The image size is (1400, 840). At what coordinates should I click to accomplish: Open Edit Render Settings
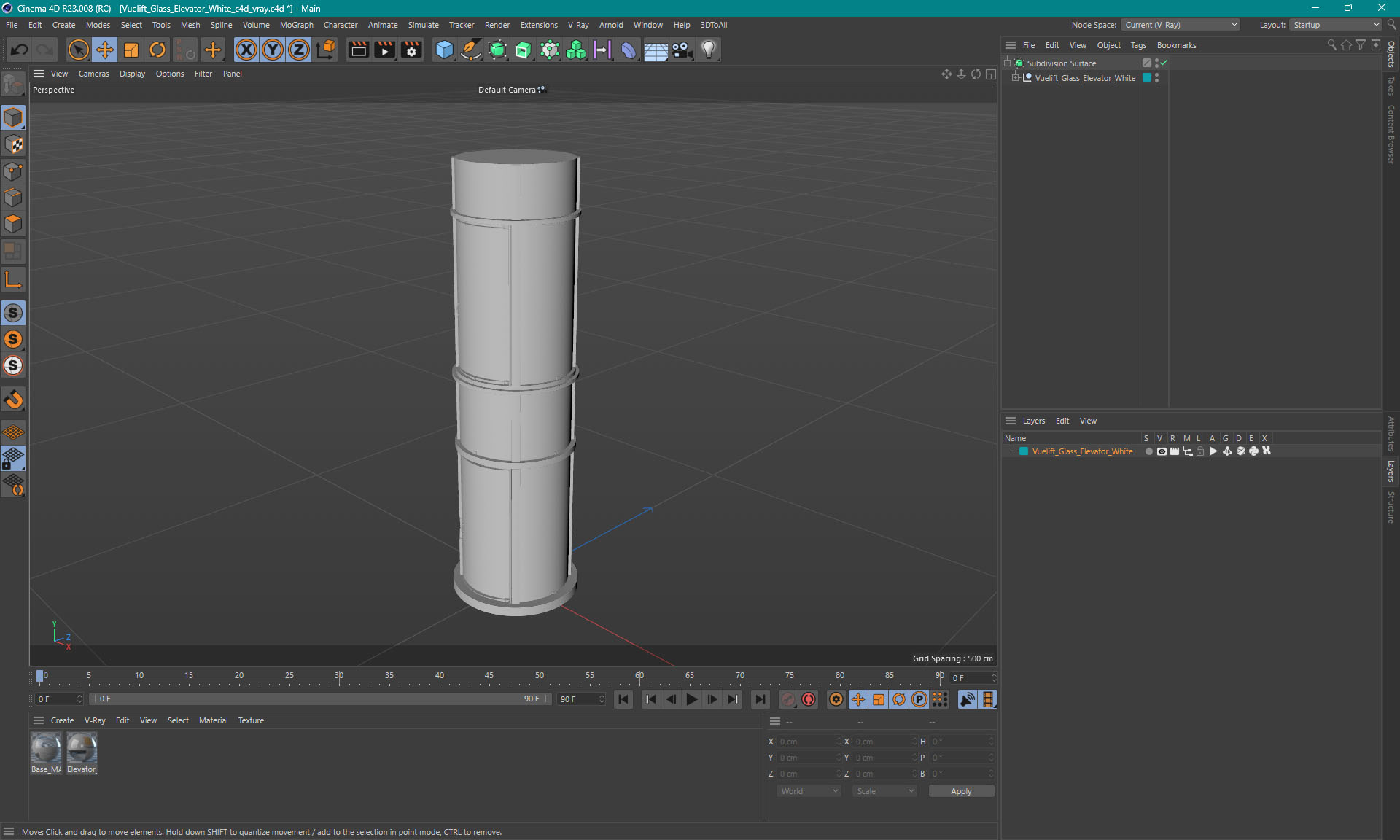click(x=411, y=50)
